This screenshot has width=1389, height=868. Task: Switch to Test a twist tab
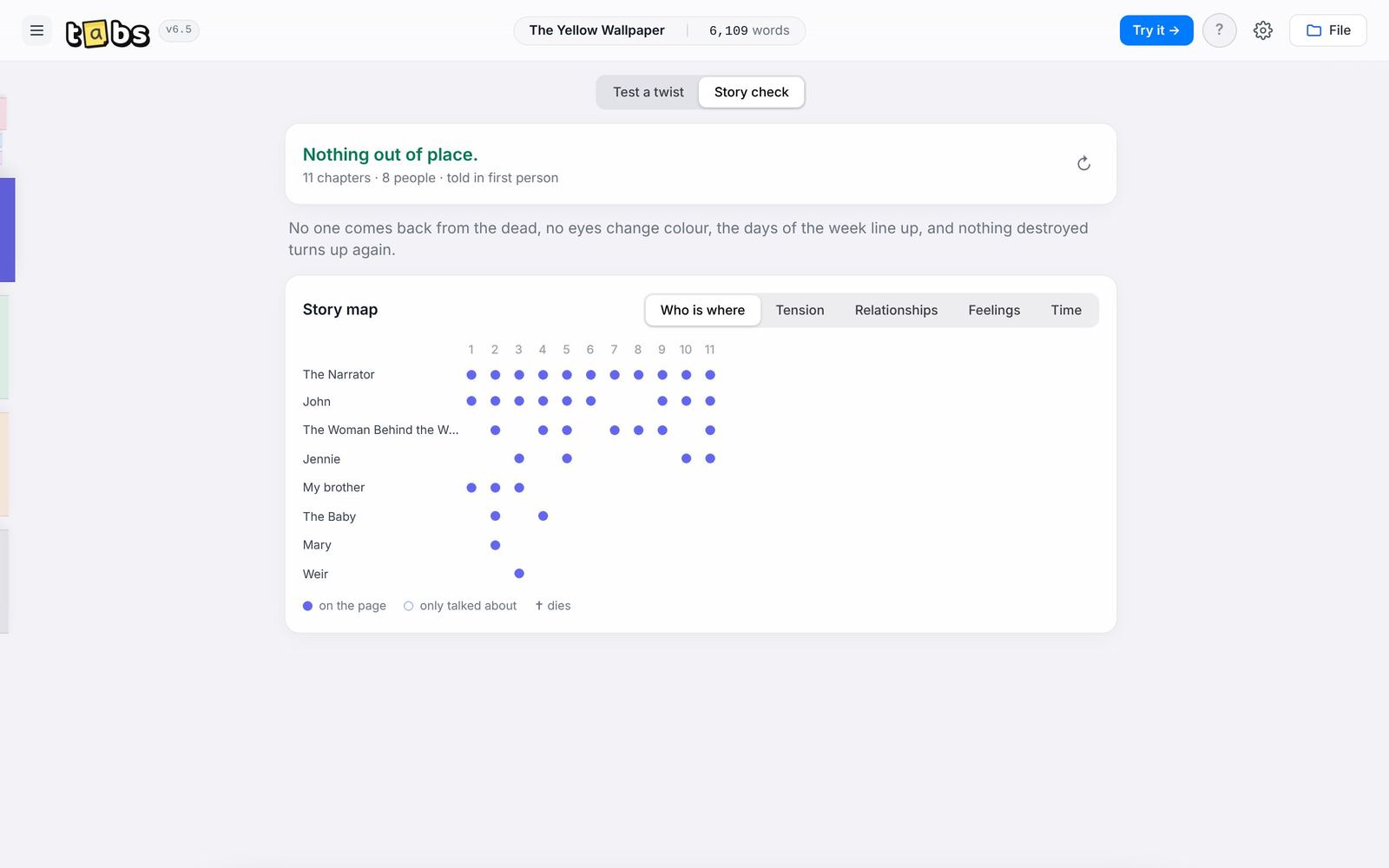point(648,92)
